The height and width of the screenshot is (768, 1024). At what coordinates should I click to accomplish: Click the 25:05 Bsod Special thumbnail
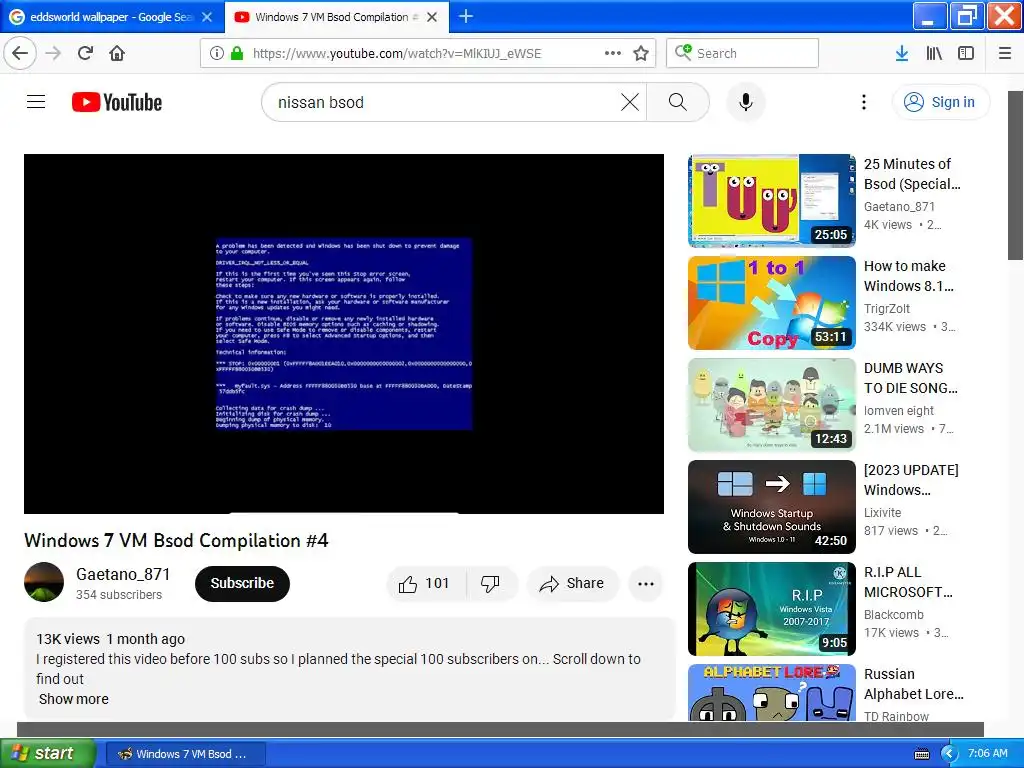[x=771, y=200]
